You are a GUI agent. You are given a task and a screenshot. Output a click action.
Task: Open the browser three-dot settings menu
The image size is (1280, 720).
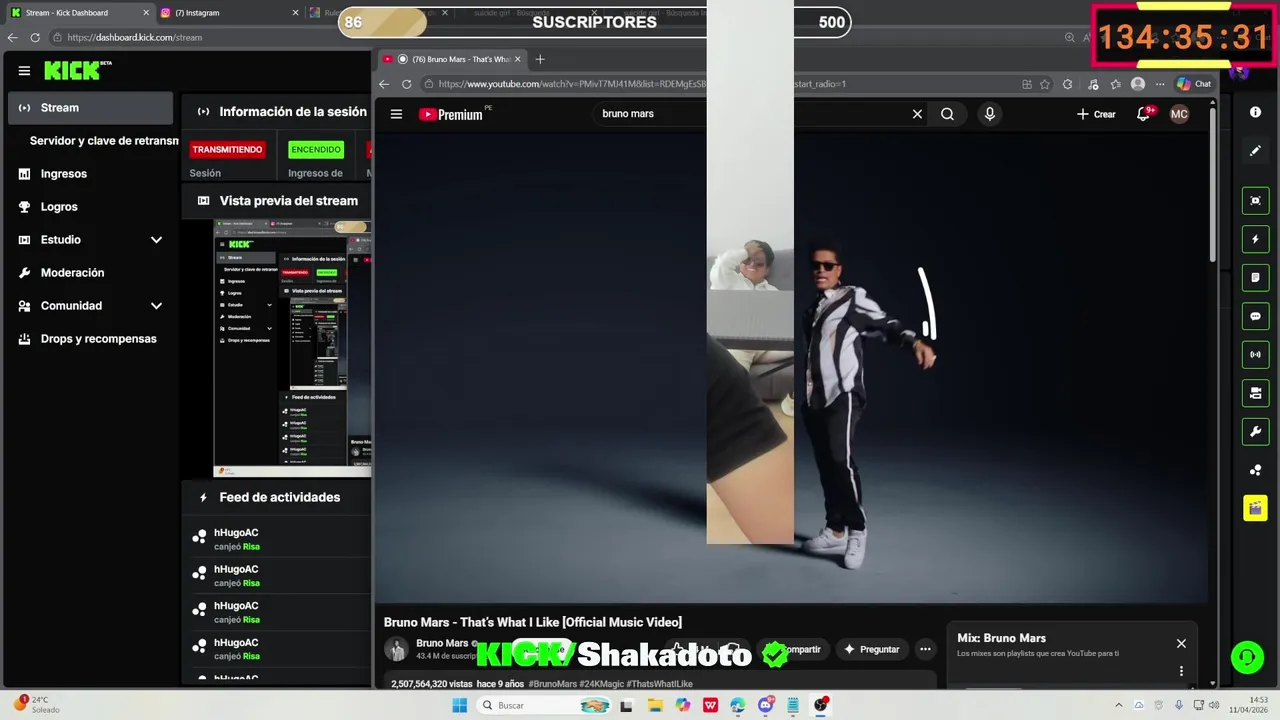[1160, 84]
